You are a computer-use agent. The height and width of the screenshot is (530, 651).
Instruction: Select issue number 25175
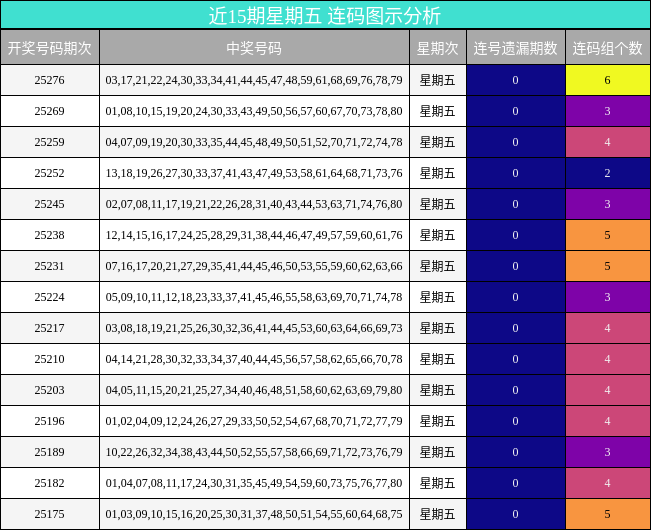pyautogui.click(x=49, y=514)
